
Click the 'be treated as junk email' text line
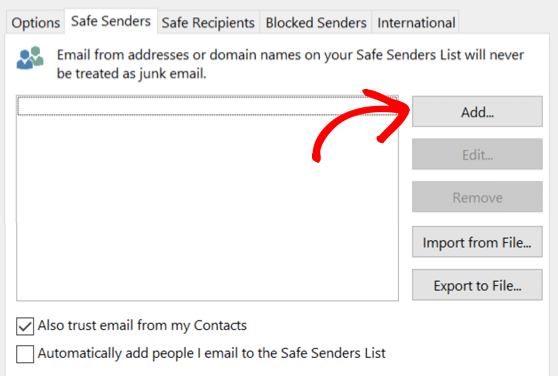tap(132, 74)
